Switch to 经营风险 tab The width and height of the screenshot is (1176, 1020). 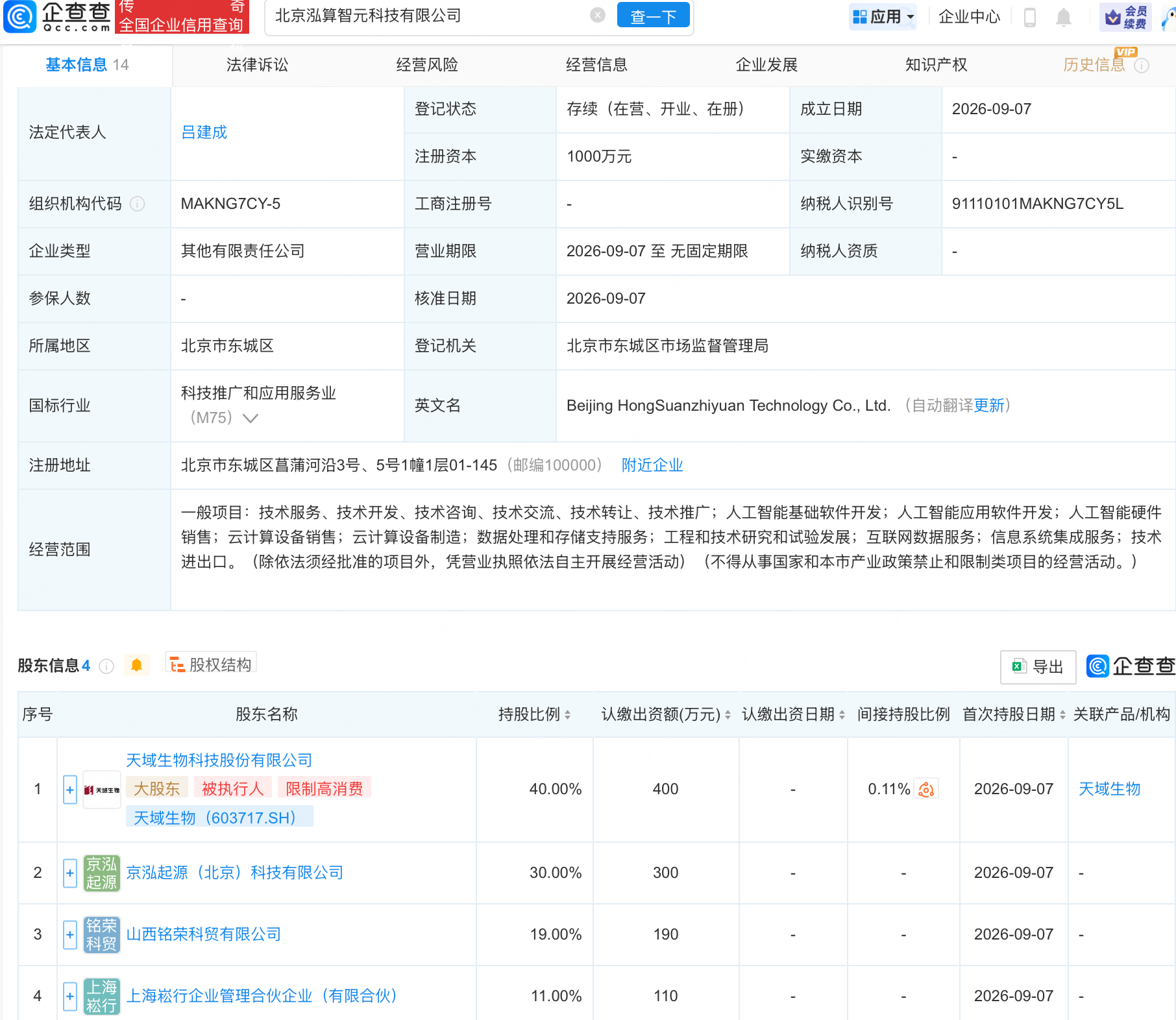pyautogui.click(x=427, y=65)
